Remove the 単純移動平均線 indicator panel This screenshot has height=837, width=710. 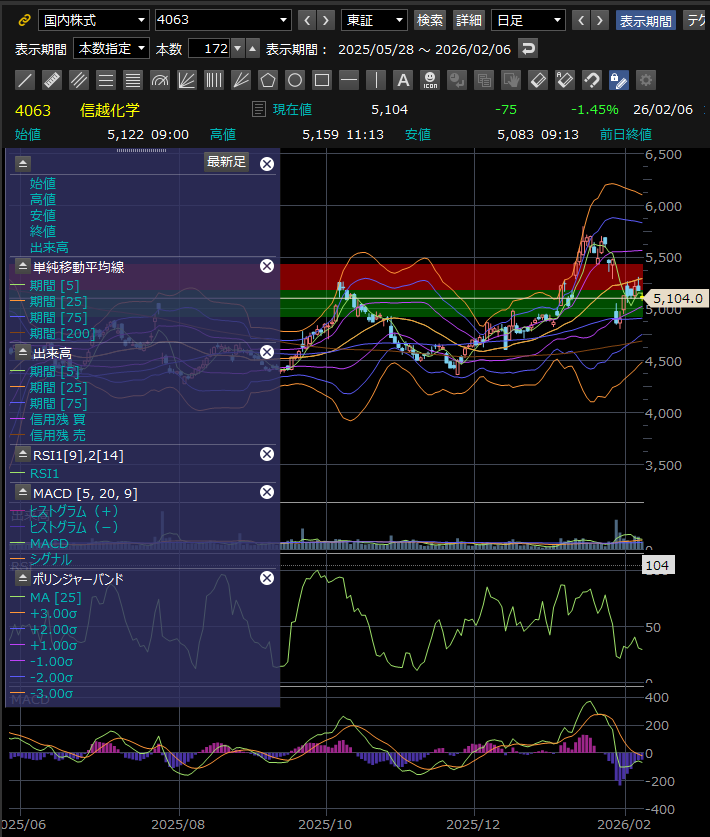(x=267, y=266)
